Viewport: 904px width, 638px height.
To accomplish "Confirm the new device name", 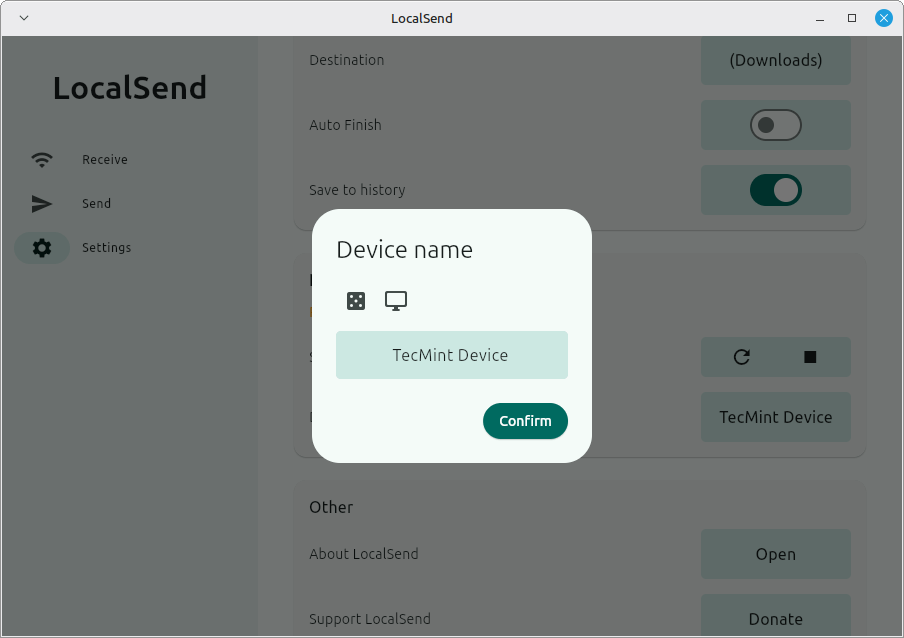I will click(x=525, y=421).
